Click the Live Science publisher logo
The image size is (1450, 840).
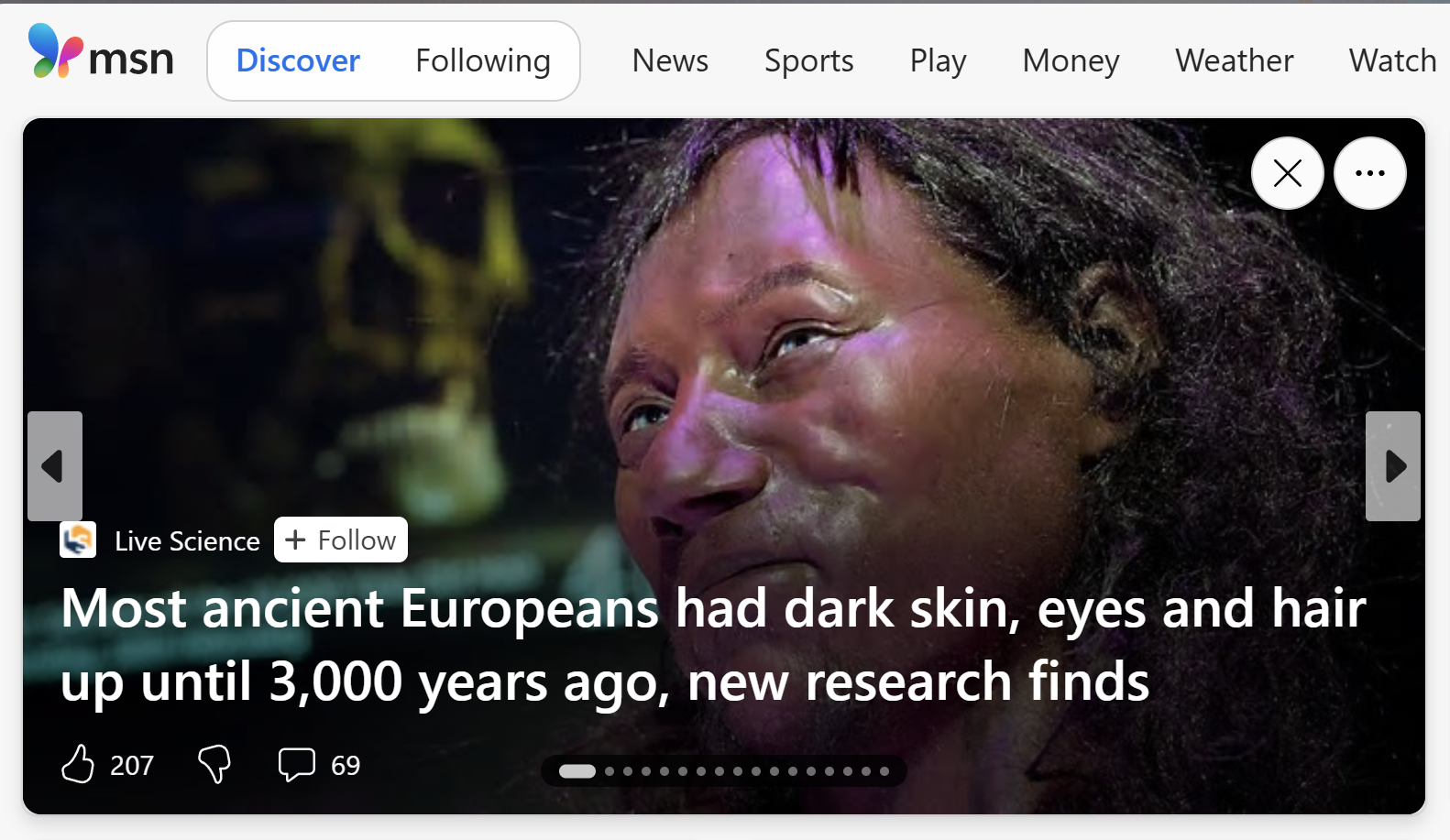coord(78,540)
